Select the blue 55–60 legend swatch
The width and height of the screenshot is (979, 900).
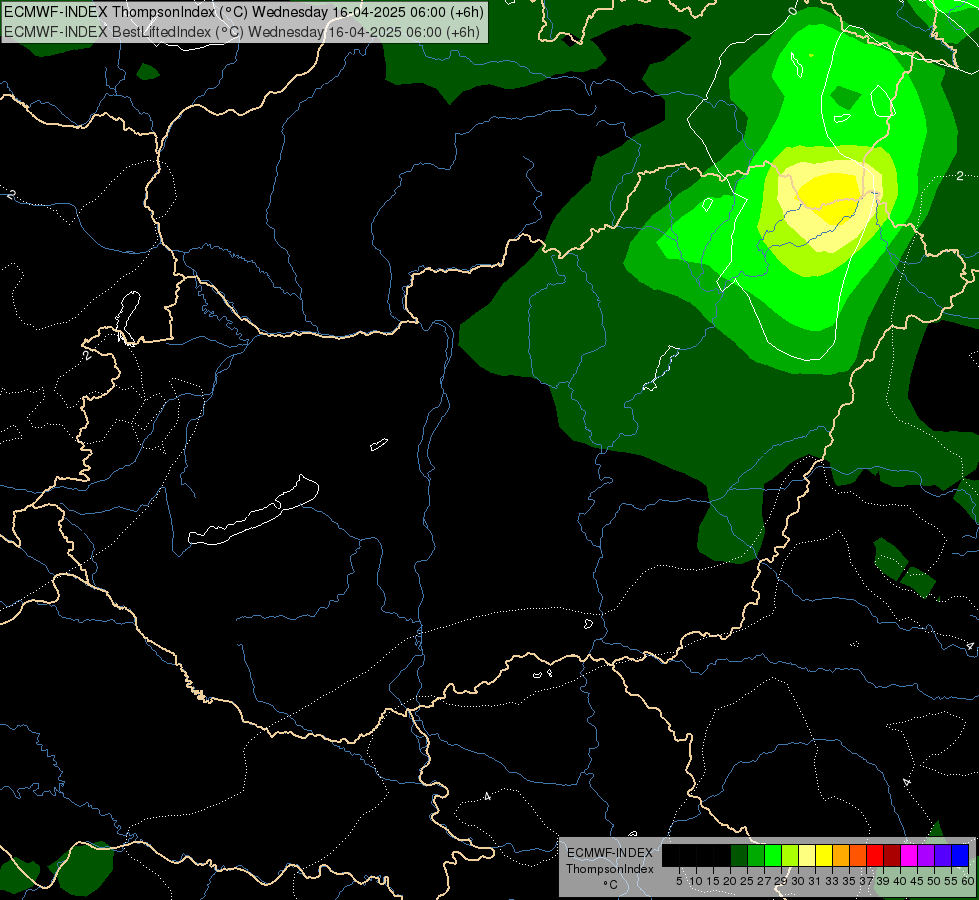[960, 855]
